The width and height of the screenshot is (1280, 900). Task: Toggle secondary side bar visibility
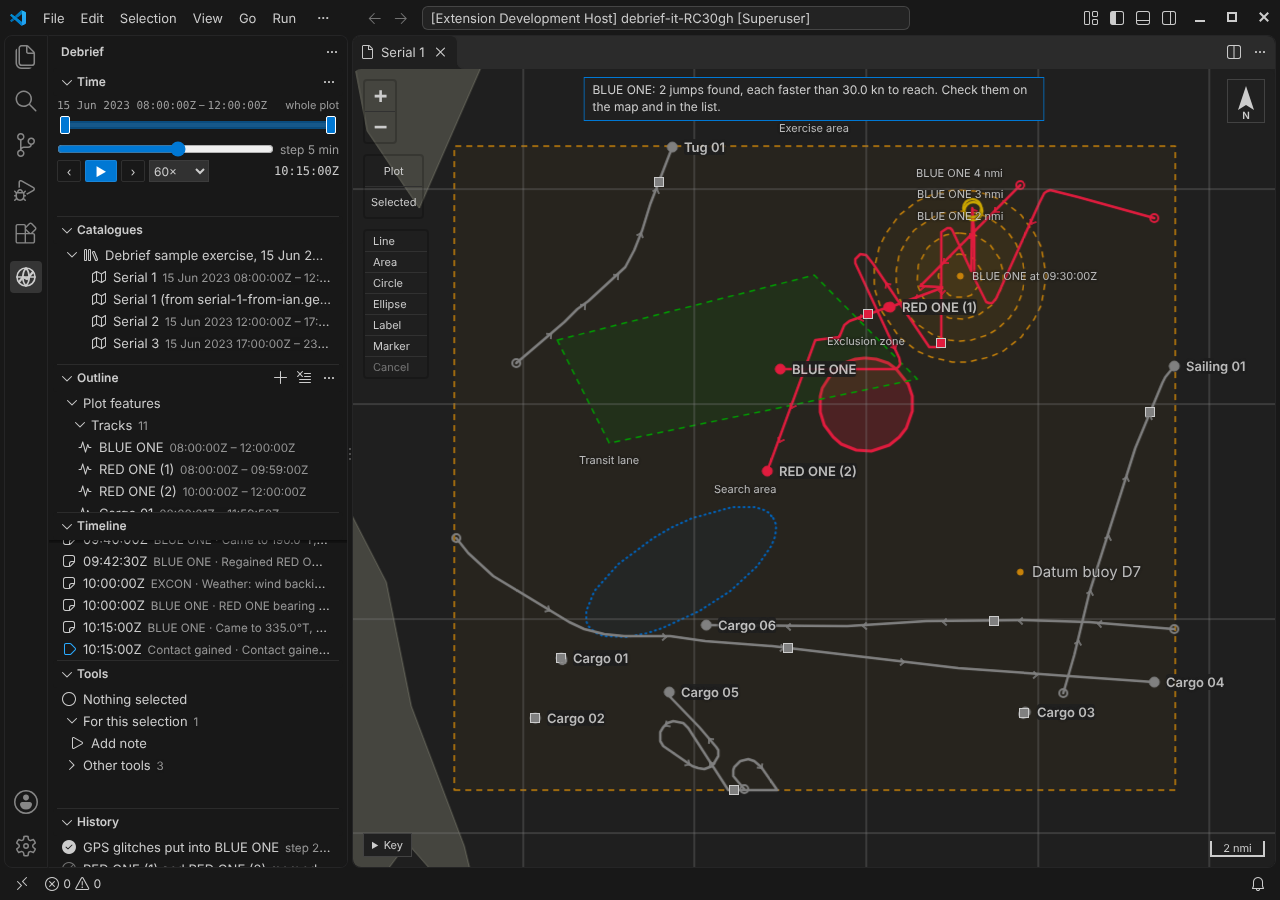(1169, 18)
